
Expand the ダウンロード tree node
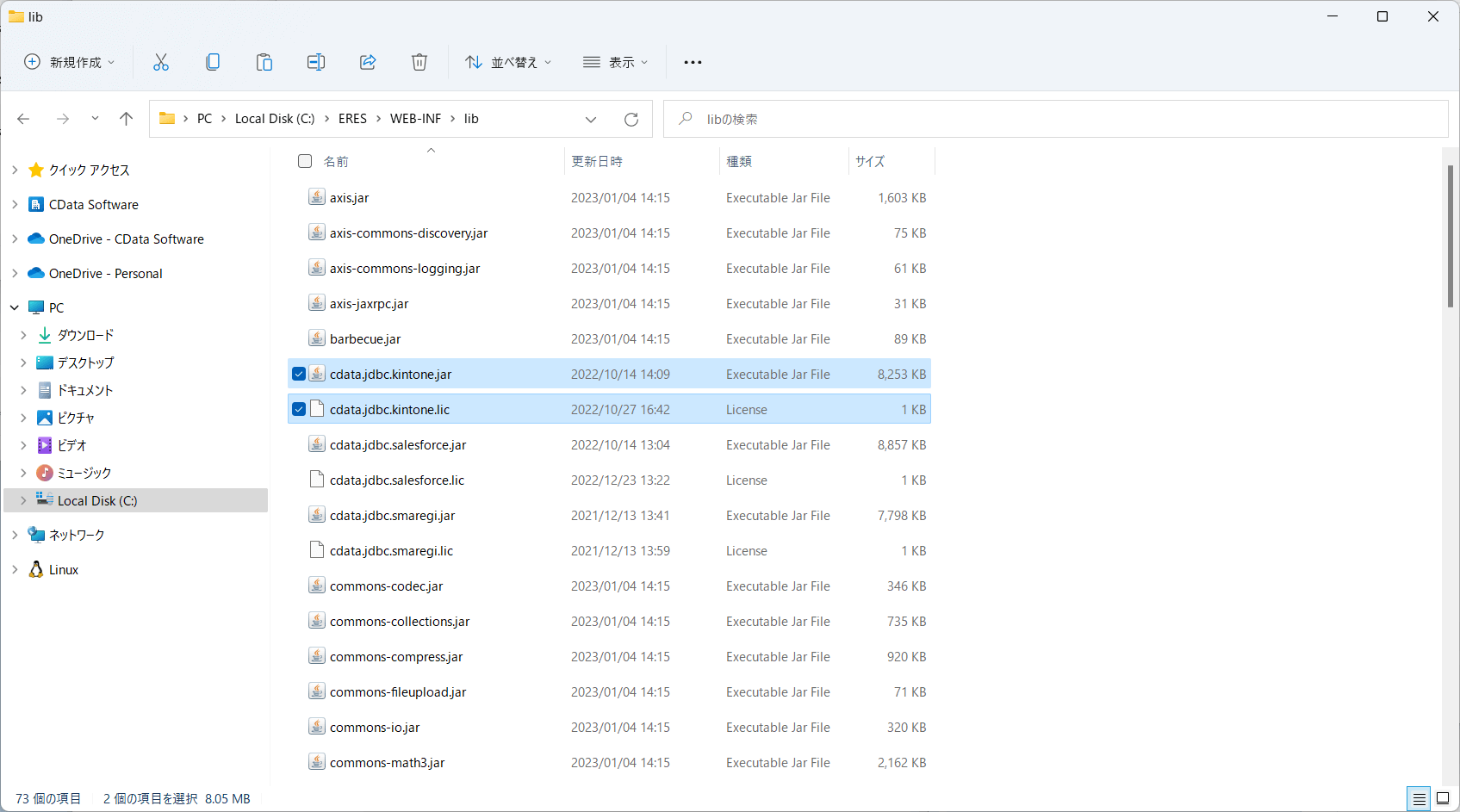(23, 335)
